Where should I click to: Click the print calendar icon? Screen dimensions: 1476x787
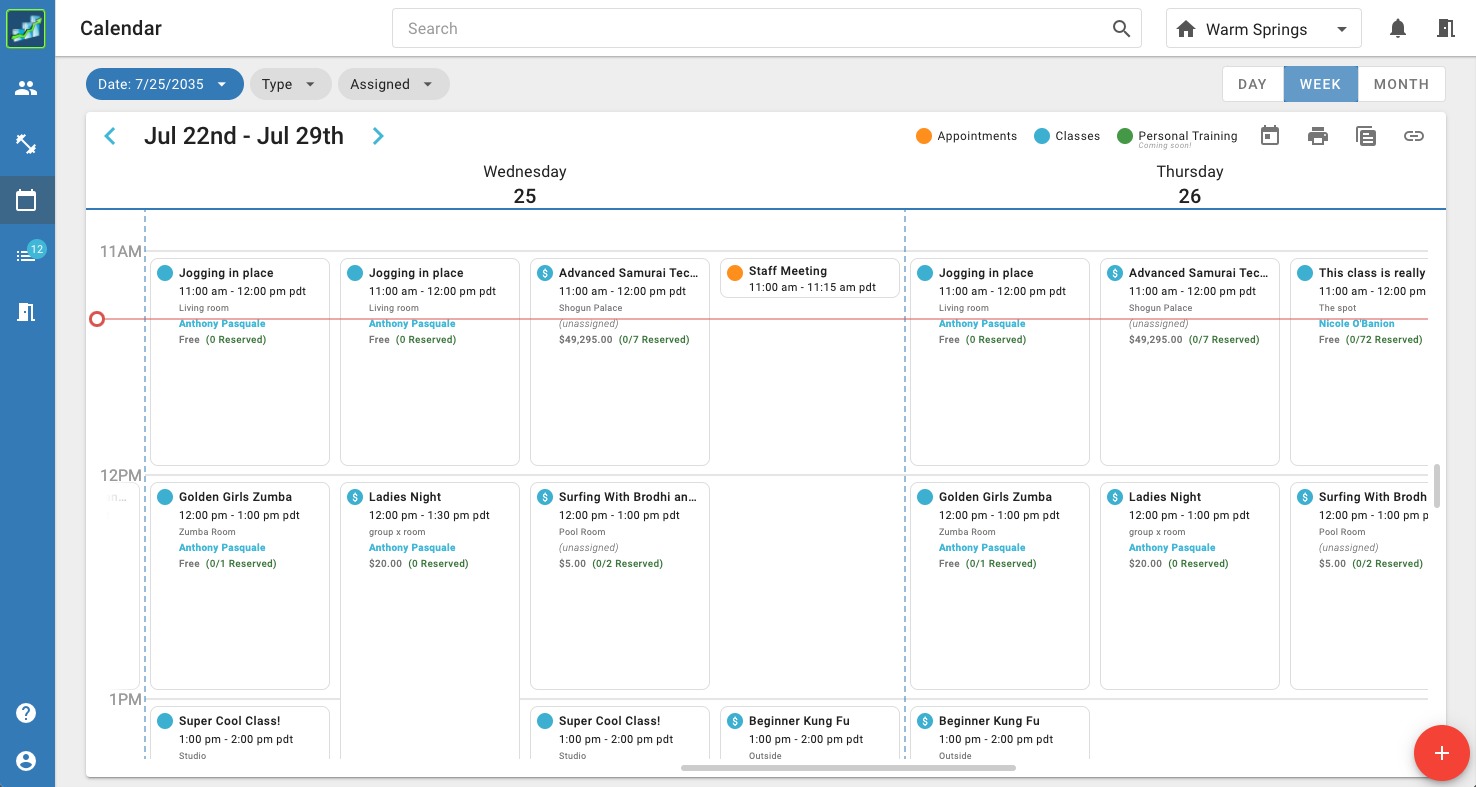(x=1318, y=136)
